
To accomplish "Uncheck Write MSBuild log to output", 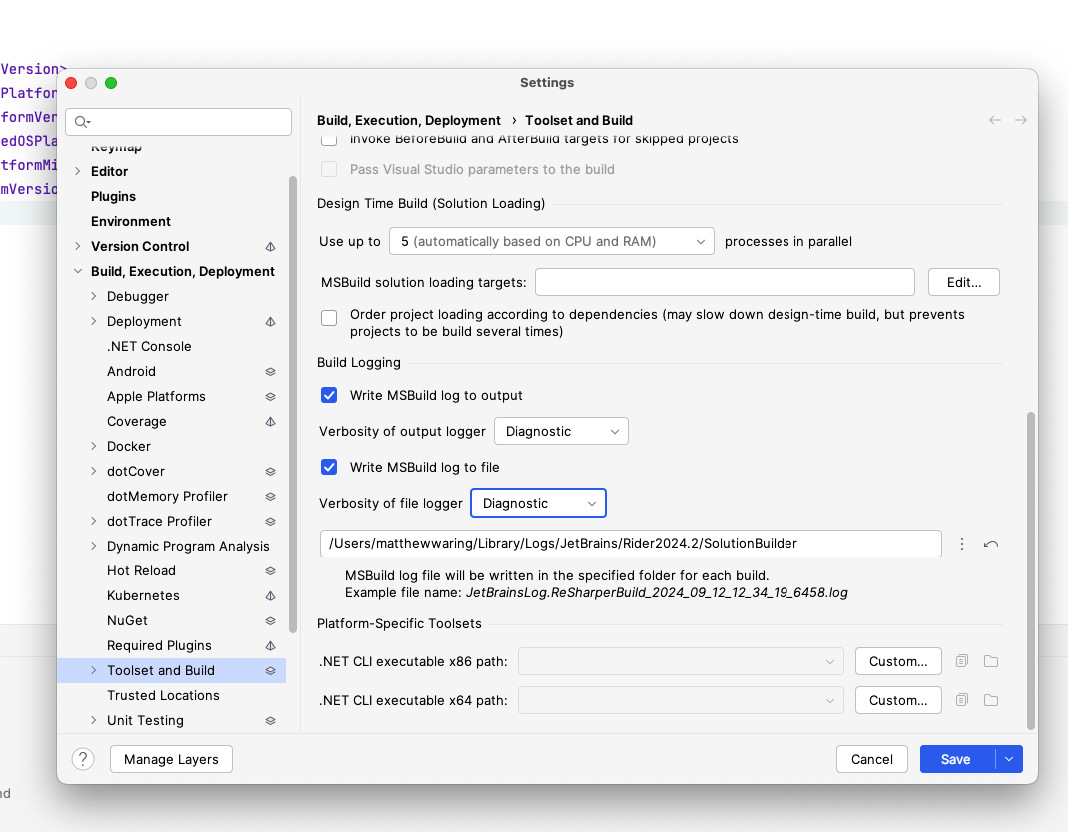I will click(329, 396).
